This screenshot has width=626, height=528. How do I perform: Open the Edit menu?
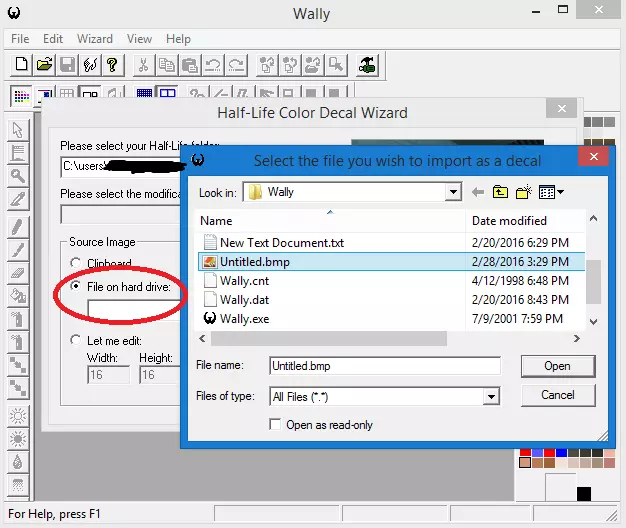(x=53, y=39)
